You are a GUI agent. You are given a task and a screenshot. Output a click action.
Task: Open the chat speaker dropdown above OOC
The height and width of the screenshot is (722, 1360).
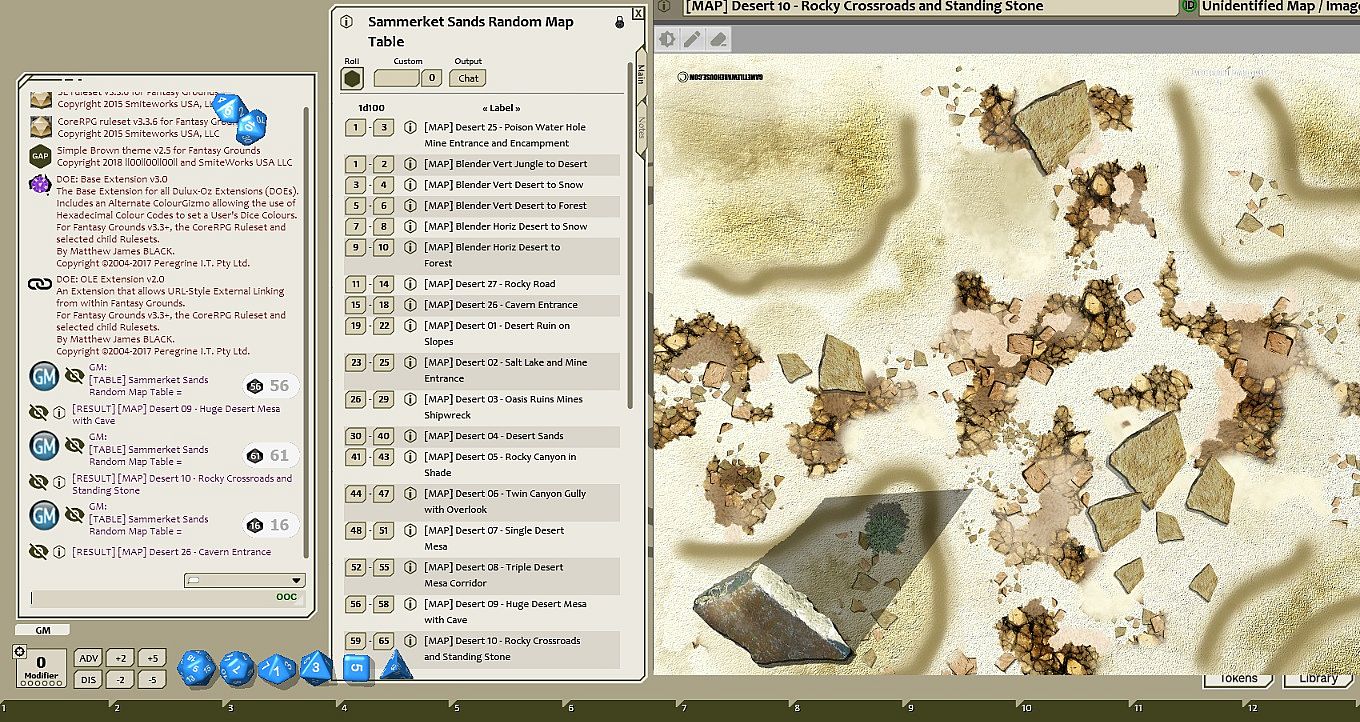click(x=245, y=580)
